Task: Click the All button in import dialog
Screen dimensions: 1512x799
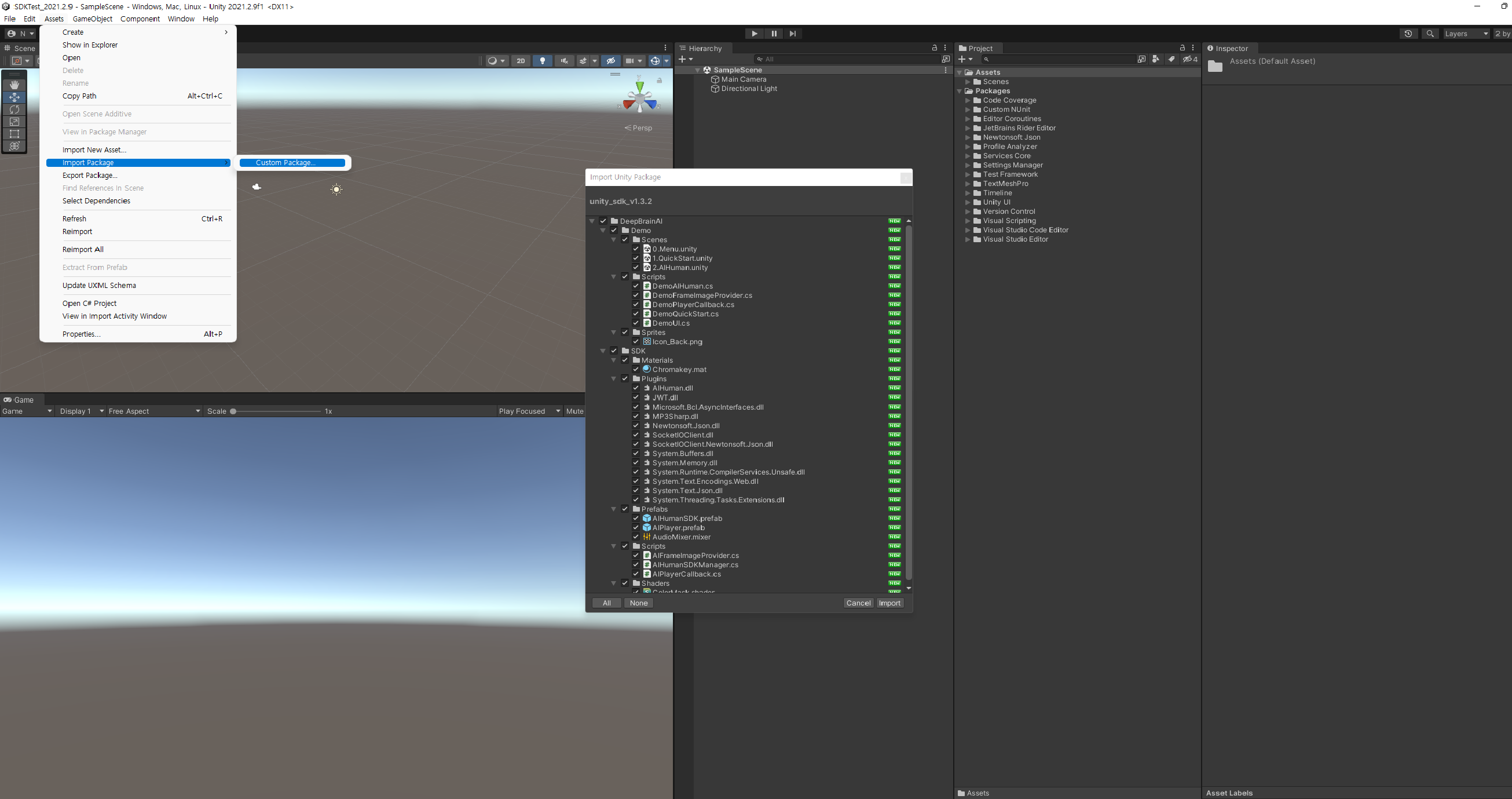Action: (606, 604)
